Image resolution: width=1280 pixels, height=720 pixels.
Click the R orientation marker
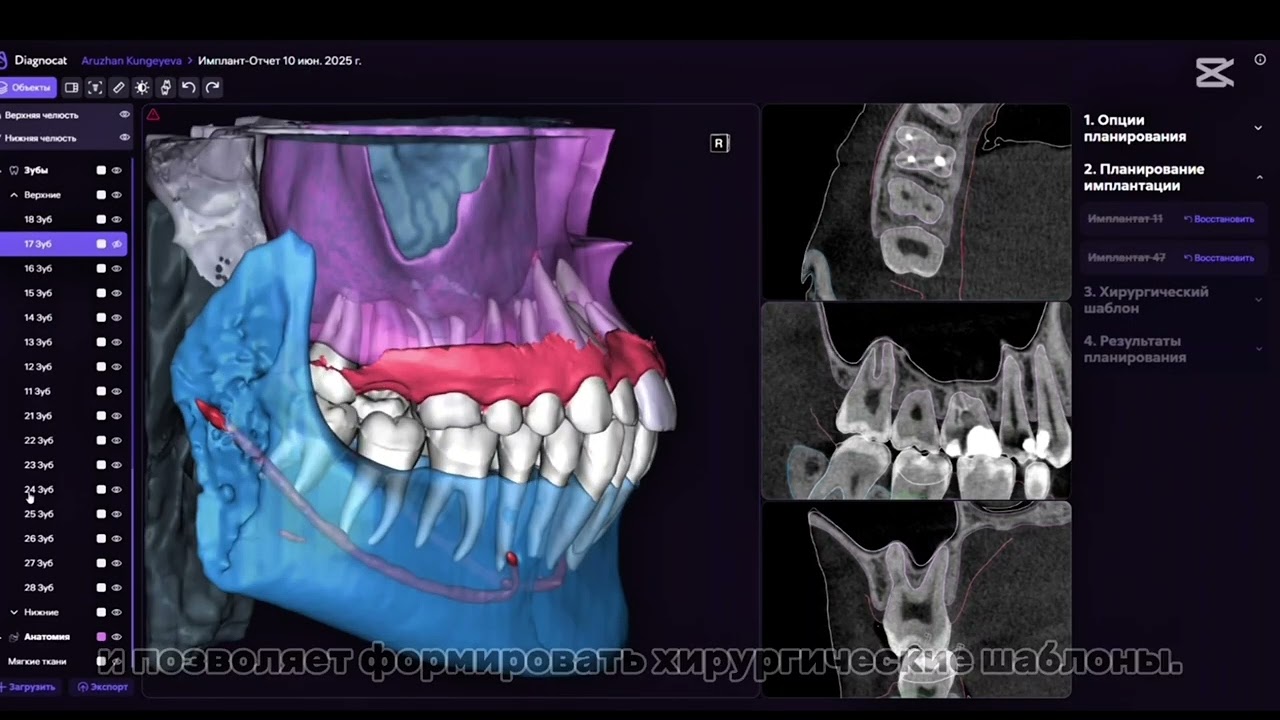(x=719, y=143)
